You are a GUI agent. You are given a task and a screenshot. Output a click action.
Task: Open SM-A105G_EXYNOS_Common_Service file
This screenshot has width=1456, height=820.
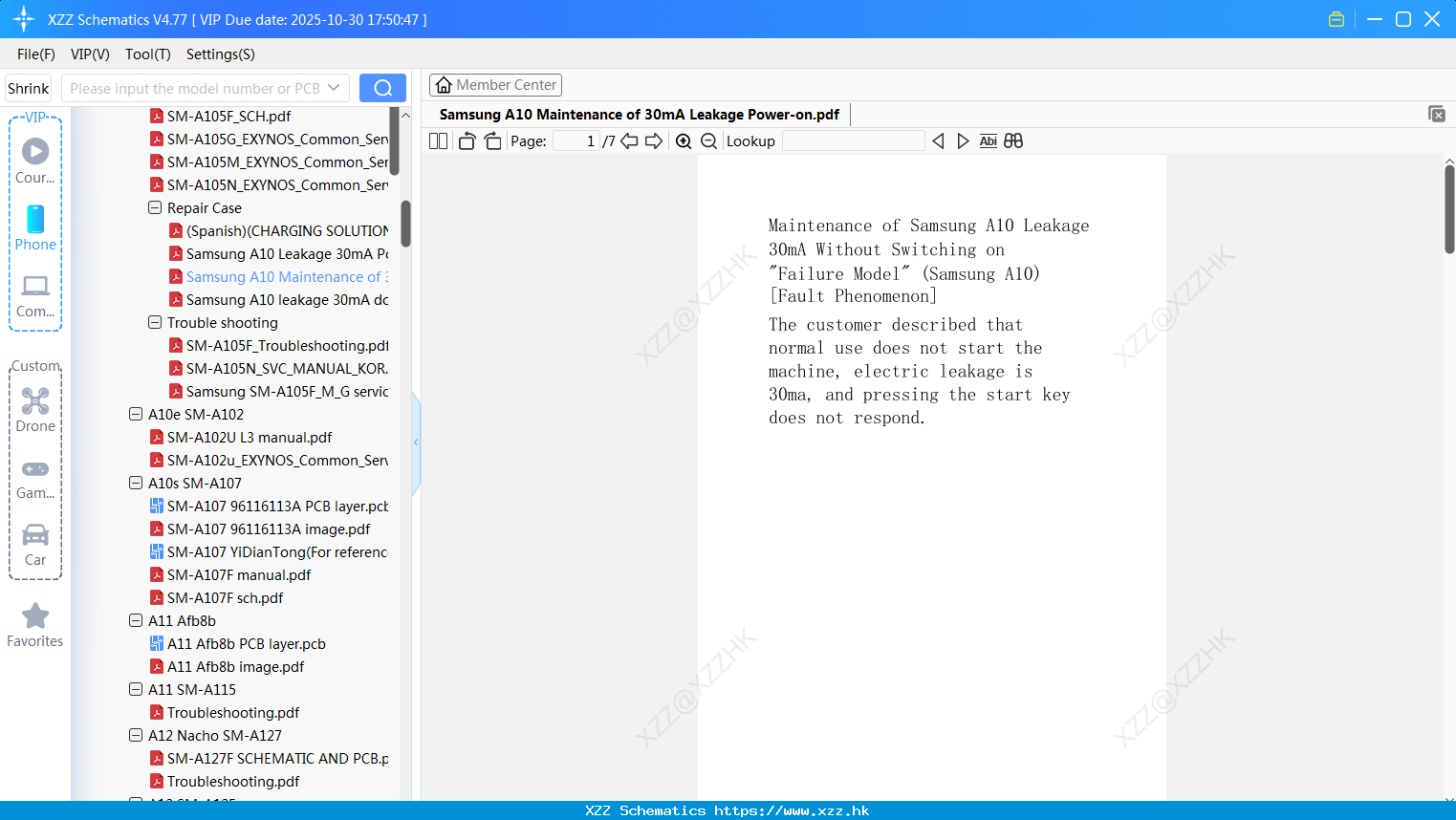pyautogui.click(x=277, y=139)
